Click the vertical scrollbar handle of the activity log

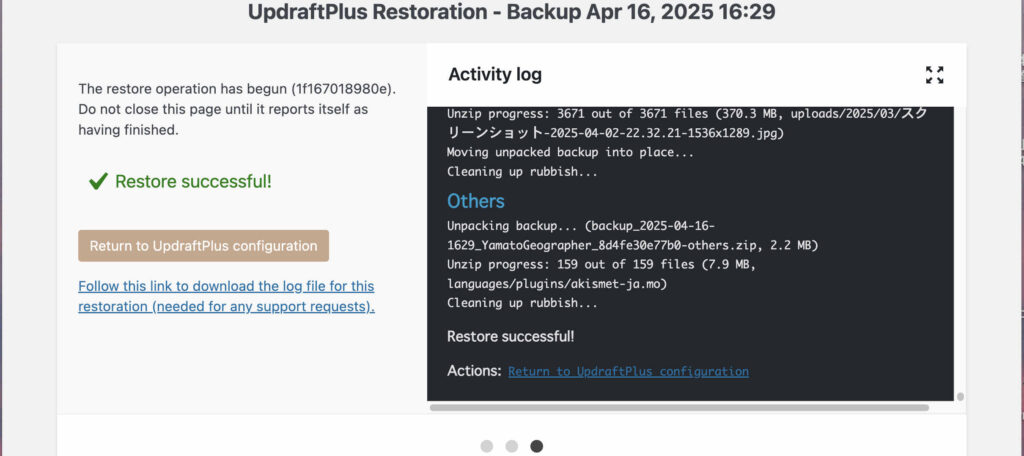click(960, 397)
